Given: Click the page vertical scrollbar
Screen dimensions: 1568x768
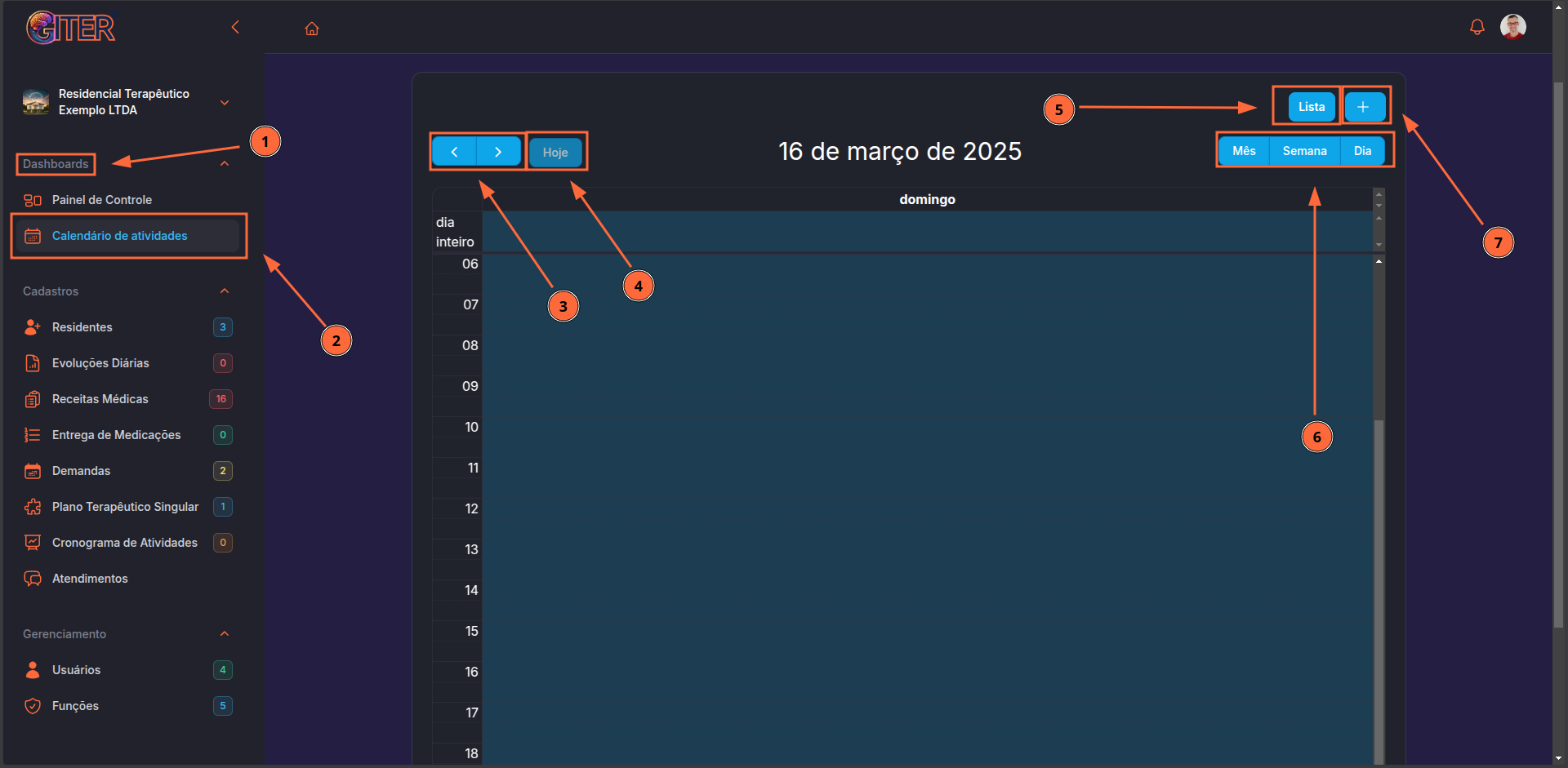Looking at the screenshot, I should pyautogui.click(x=1559, y=355).
